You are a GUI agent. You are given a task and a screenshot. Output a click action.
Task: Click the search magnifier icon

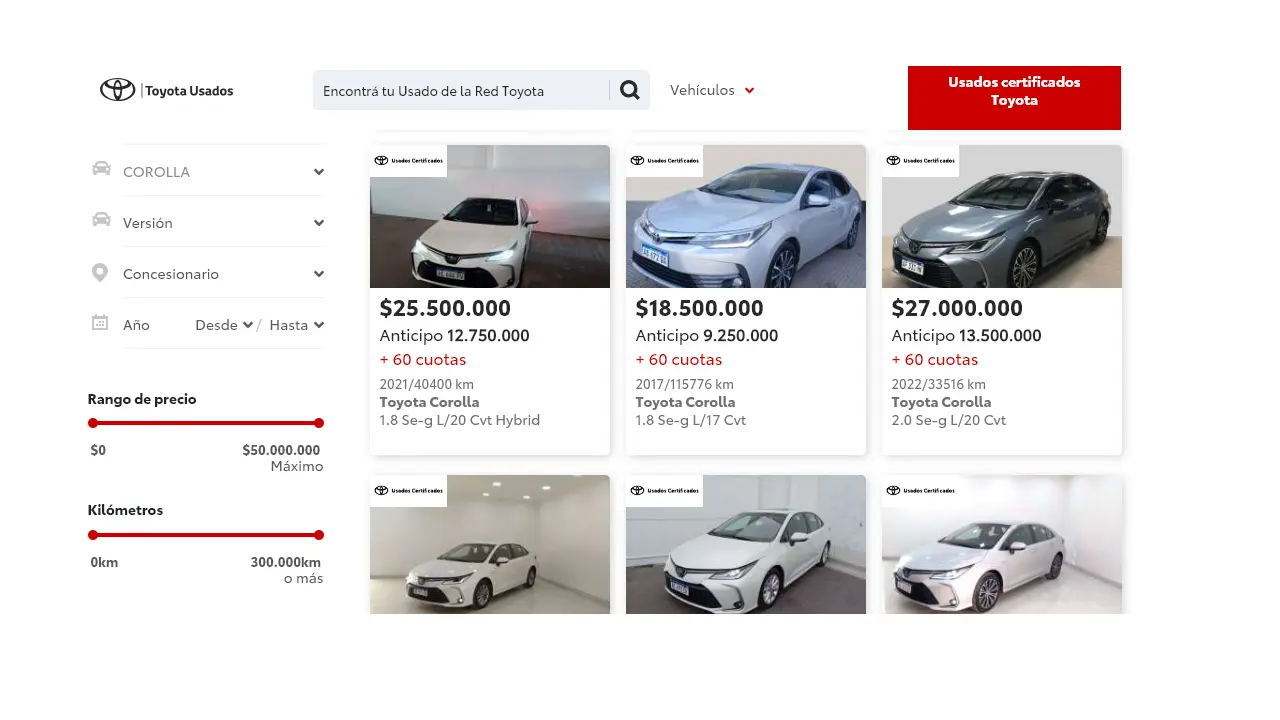[630, 90]
